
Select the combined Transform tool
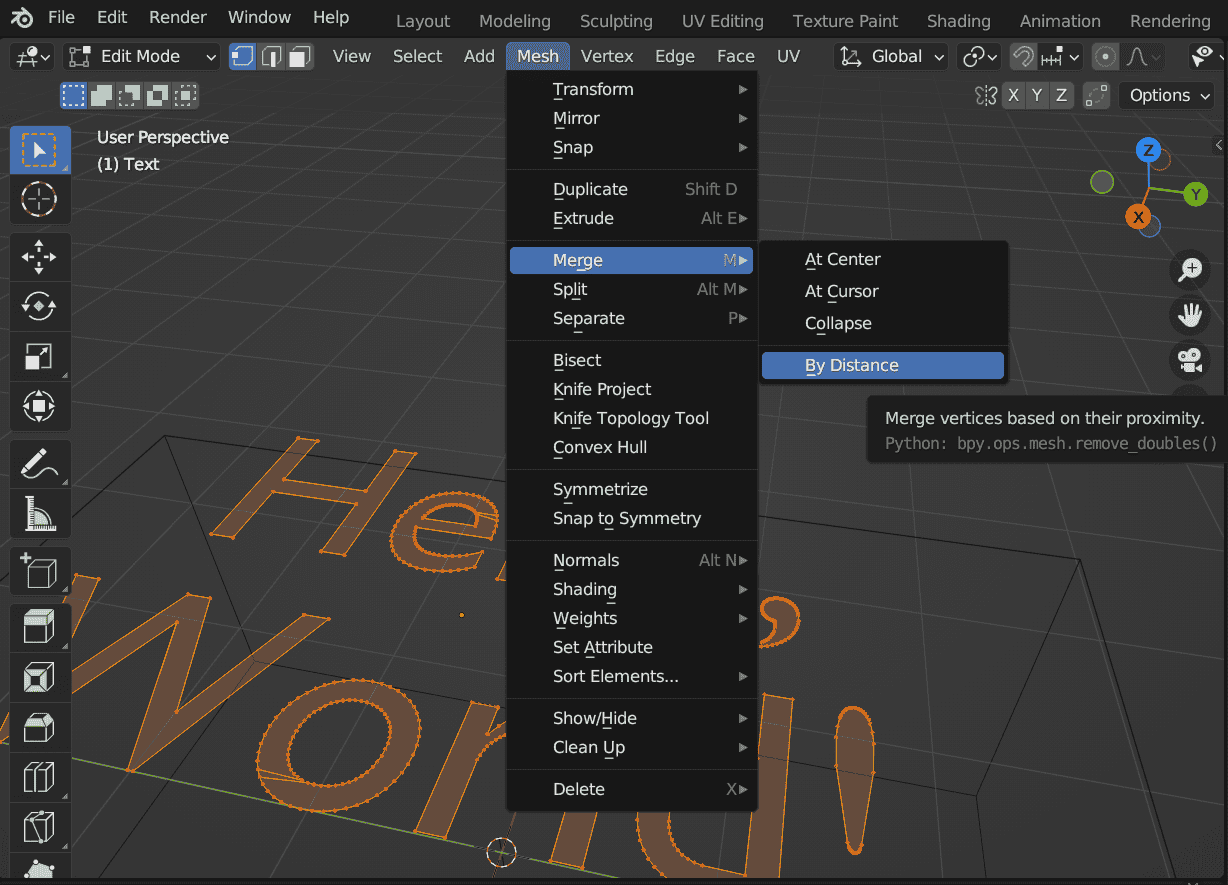[x=40, y=407]
